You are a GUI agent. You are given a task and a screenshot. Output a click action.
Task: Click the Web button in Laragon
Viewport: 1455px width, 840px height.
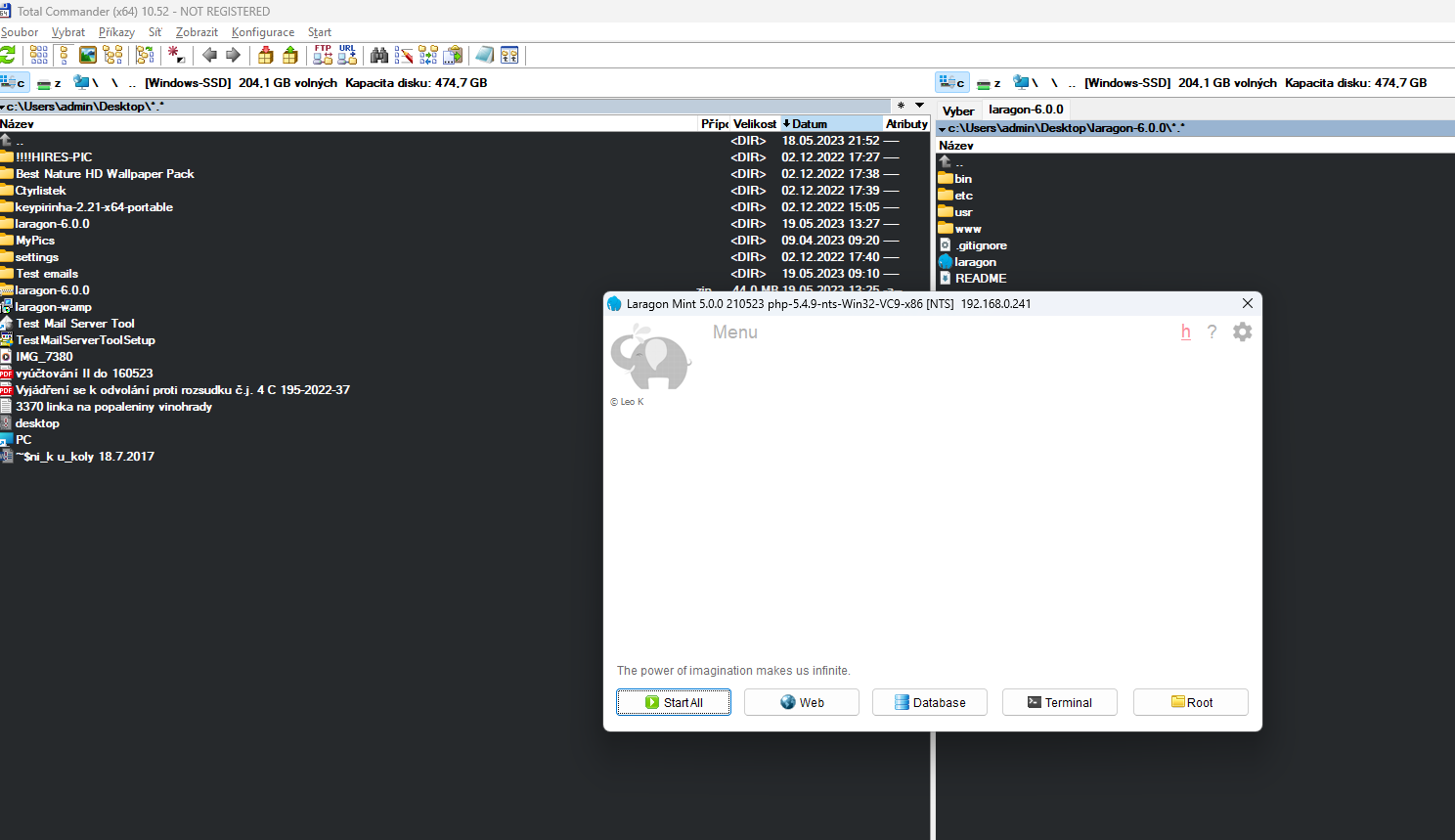802,702
